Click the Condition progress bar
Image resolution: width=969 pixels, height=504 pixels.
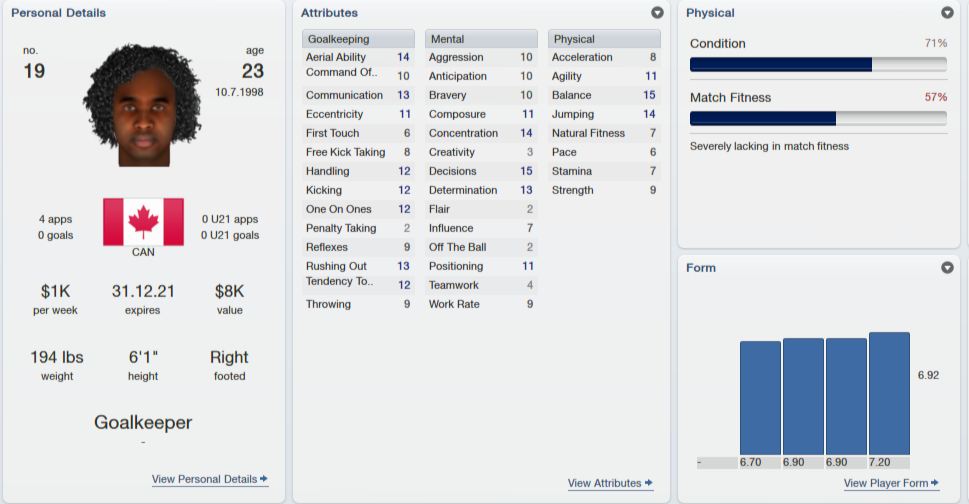(818, 64)
